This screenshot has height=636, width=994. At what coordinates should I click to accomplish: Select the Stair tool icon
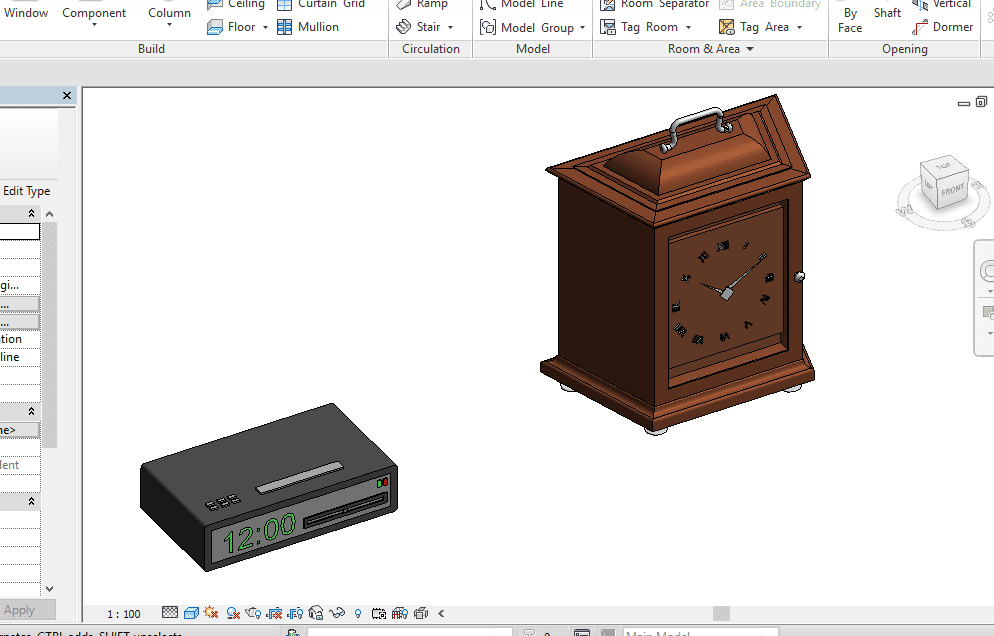[x=404, y=27]
